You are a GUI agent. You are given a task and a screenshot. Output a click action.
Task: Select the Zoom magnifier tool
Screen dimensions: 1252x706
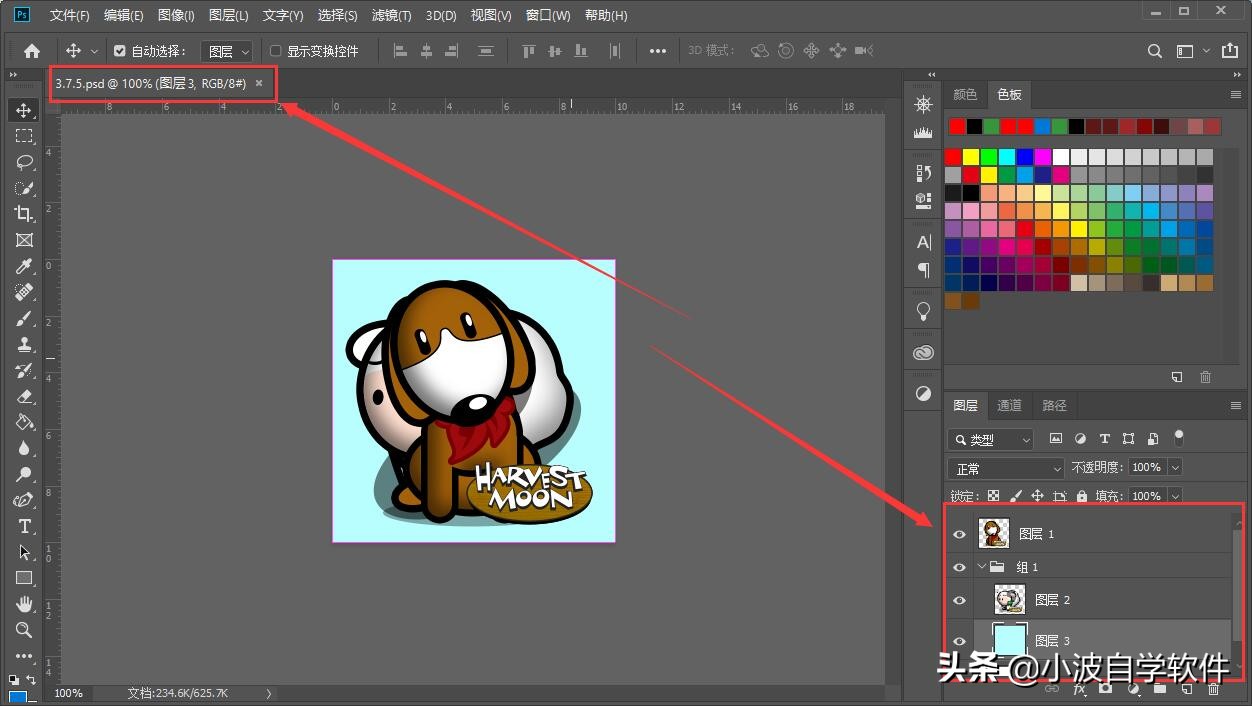point(24,630)
